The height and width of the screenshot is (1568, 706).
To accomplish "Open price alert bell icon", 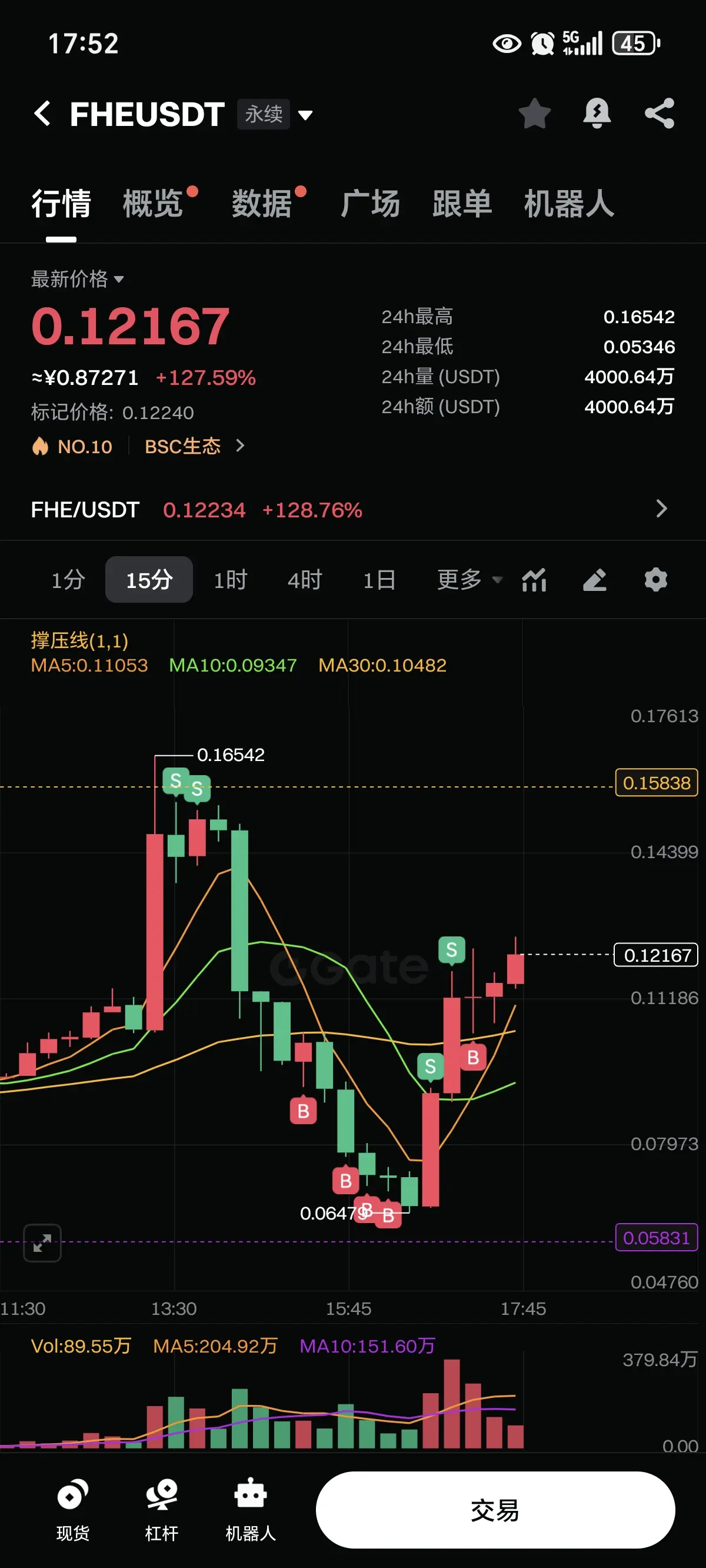I will (x=597, y=113).
